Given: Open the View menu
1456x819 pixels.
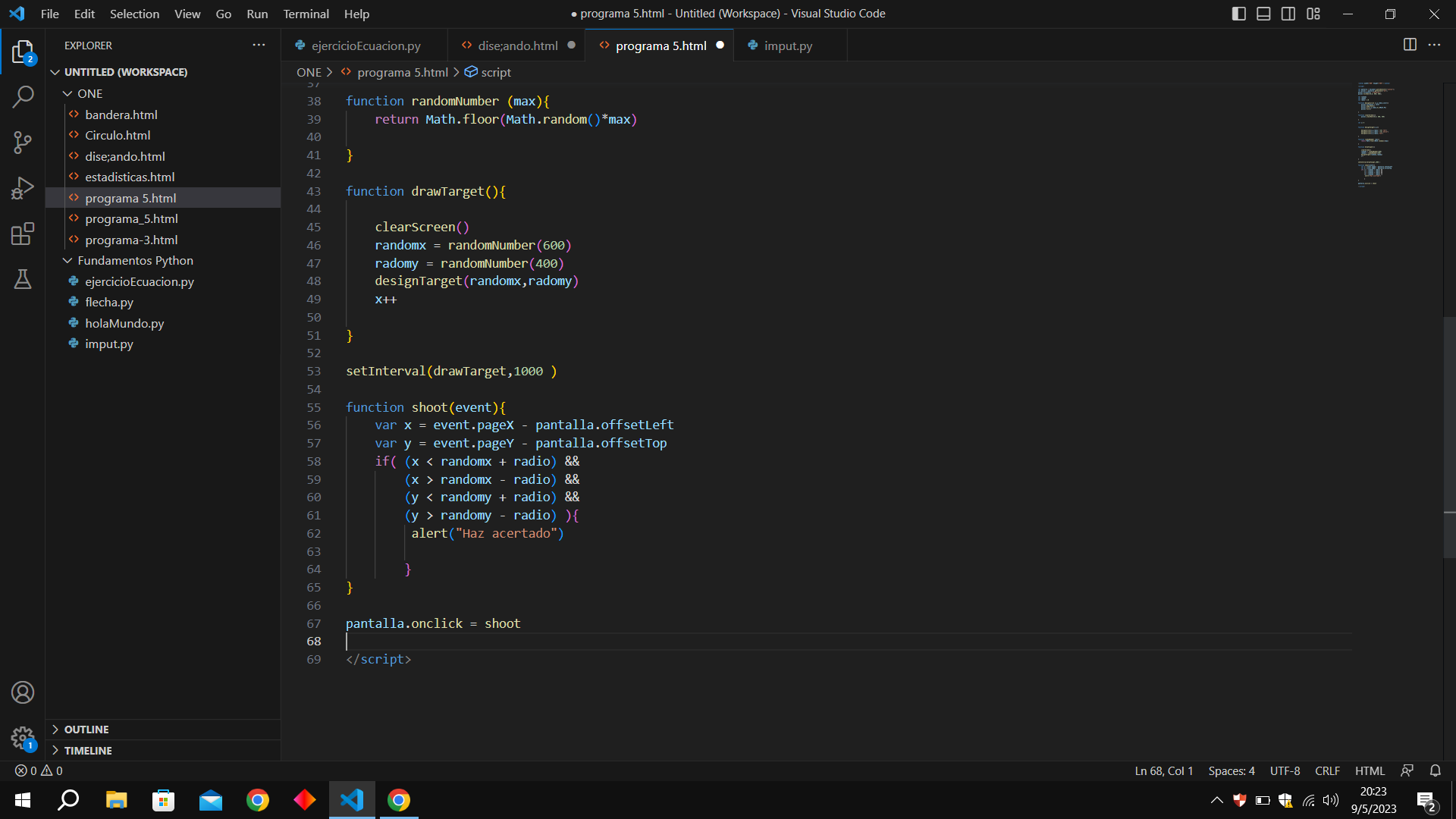Looking at the screenshot, I should tap(187, 14).
